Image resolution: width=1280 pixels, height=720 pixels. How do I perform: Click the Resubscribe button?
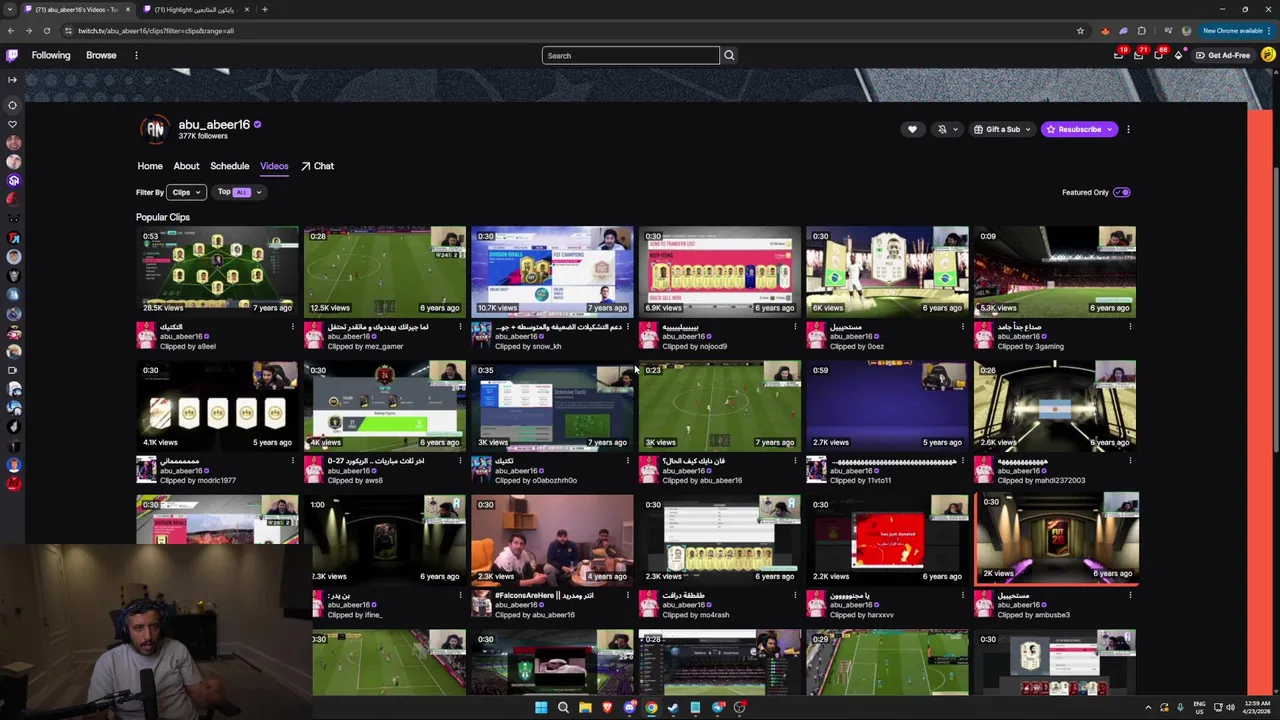coord(1079,129)
